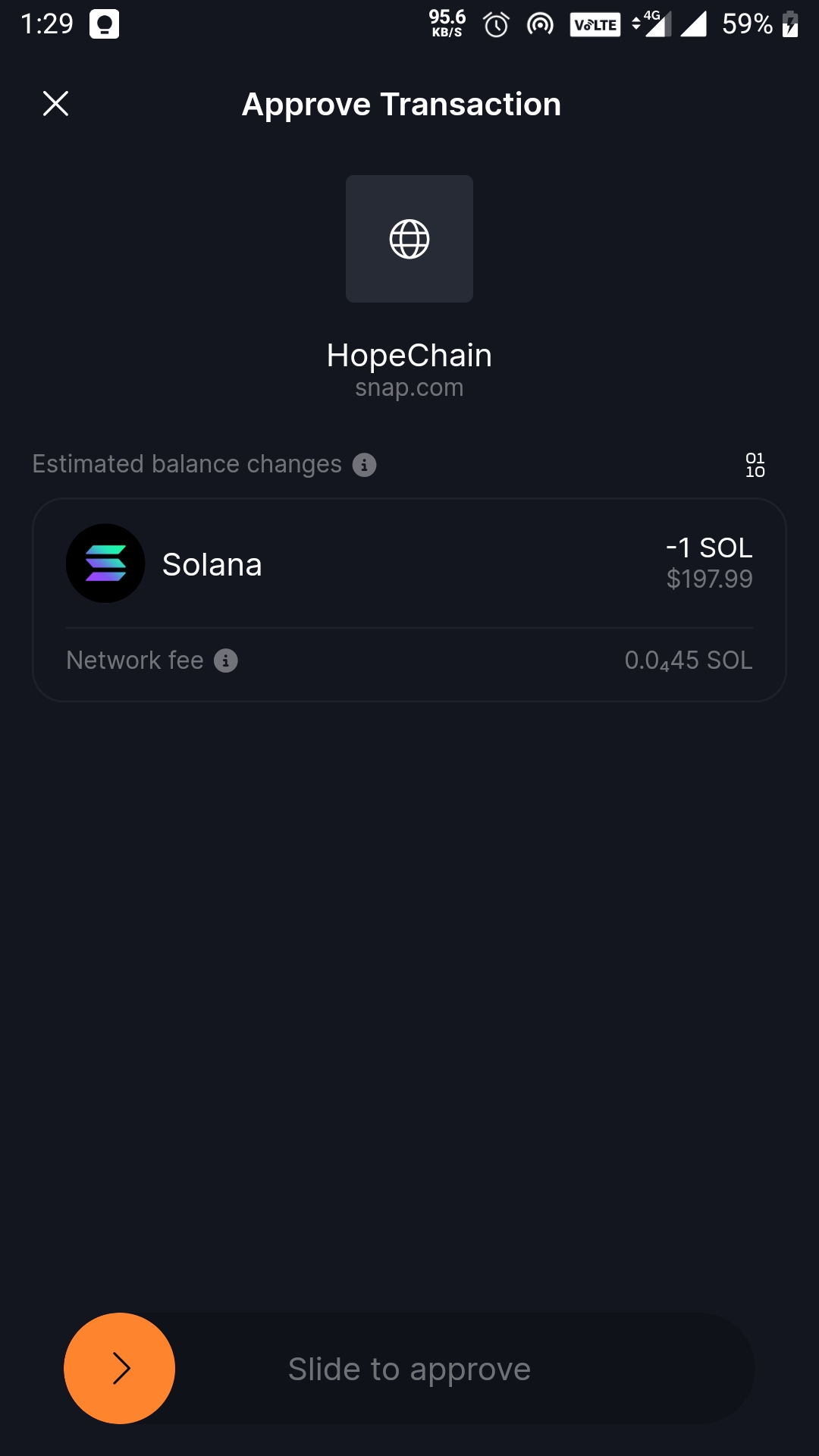Tap the $197.99 dollar value

pyautogui.click(x=709, y=579)
